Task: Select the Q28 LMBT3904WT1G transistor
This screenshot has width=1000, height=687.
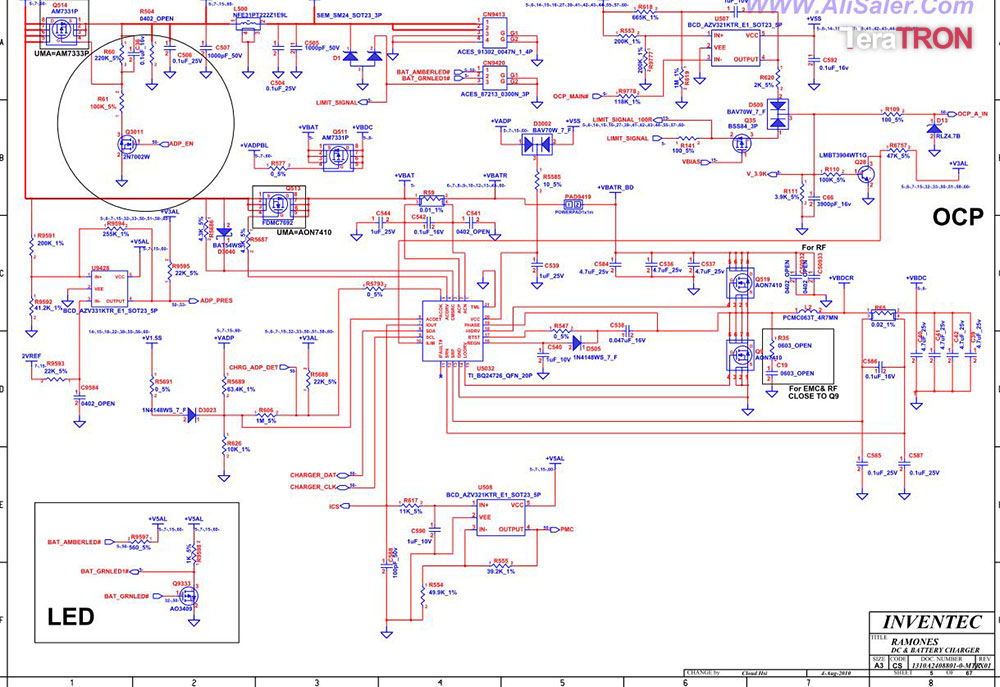Action: pyautogui.click(x=866, y=173)
